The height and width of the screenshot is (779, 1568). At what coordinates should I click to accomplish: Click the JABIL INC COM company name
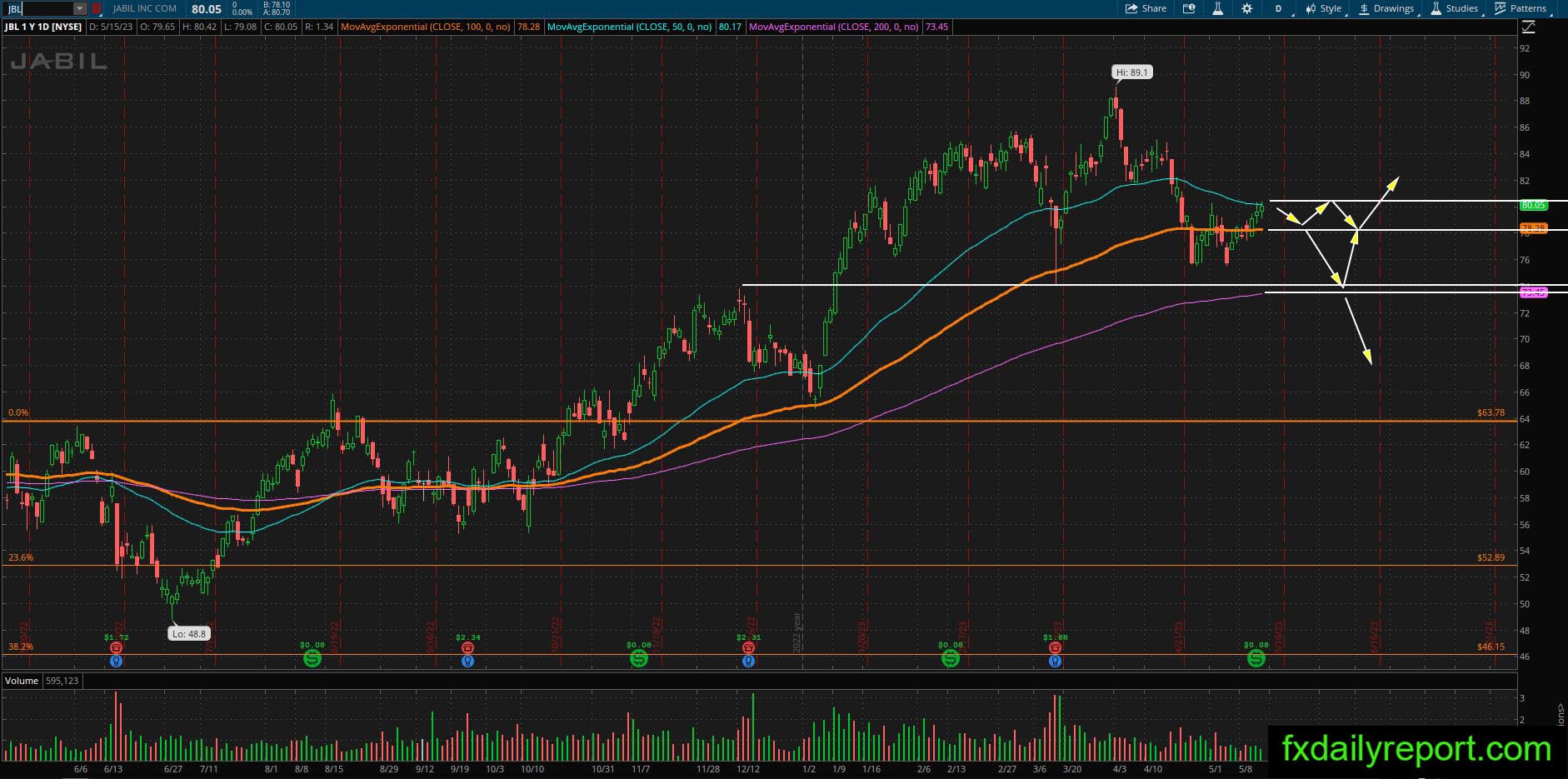144,8
